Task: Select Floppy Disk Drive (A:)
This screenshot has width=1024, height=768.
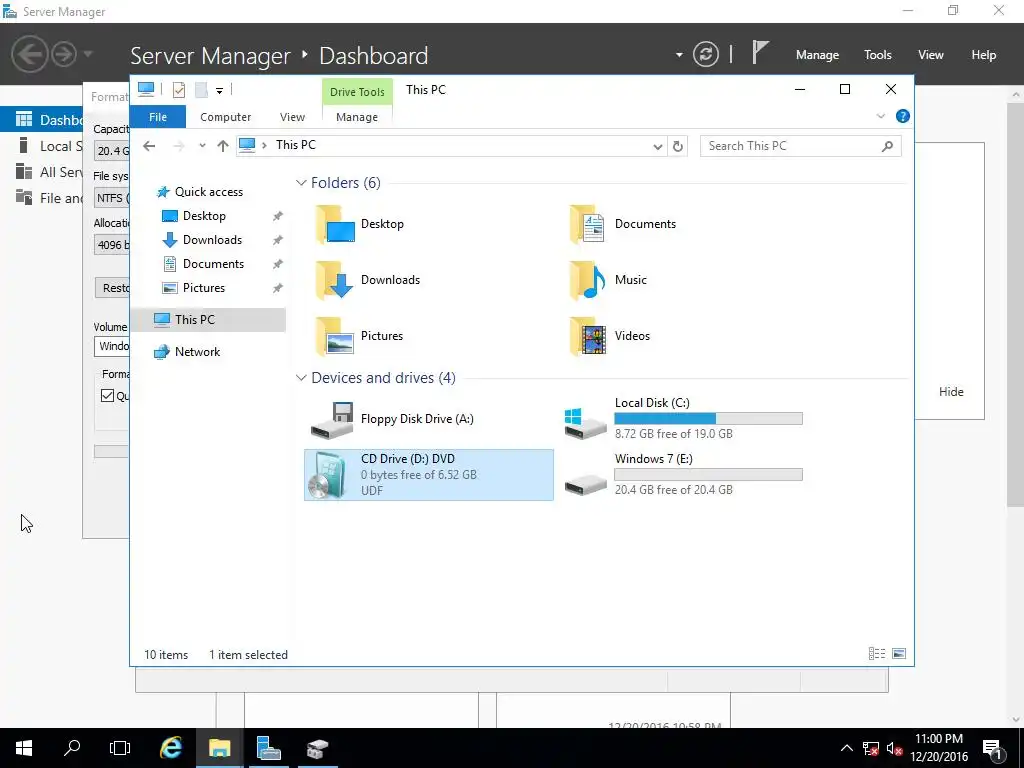Action: pos(392,419)
